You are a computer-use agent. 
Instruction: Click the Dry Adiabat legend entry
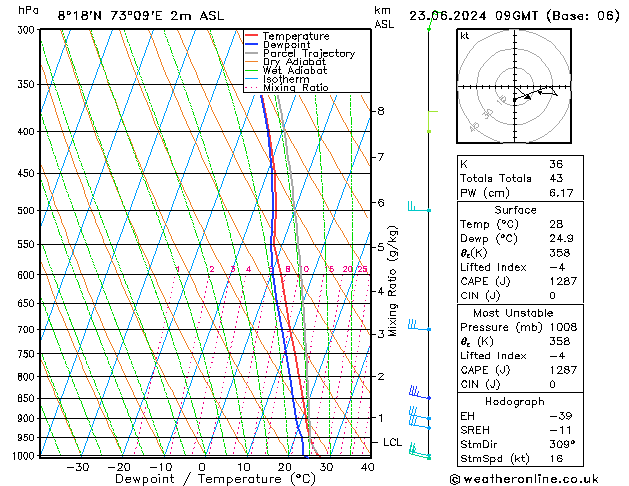click(286, 62)
